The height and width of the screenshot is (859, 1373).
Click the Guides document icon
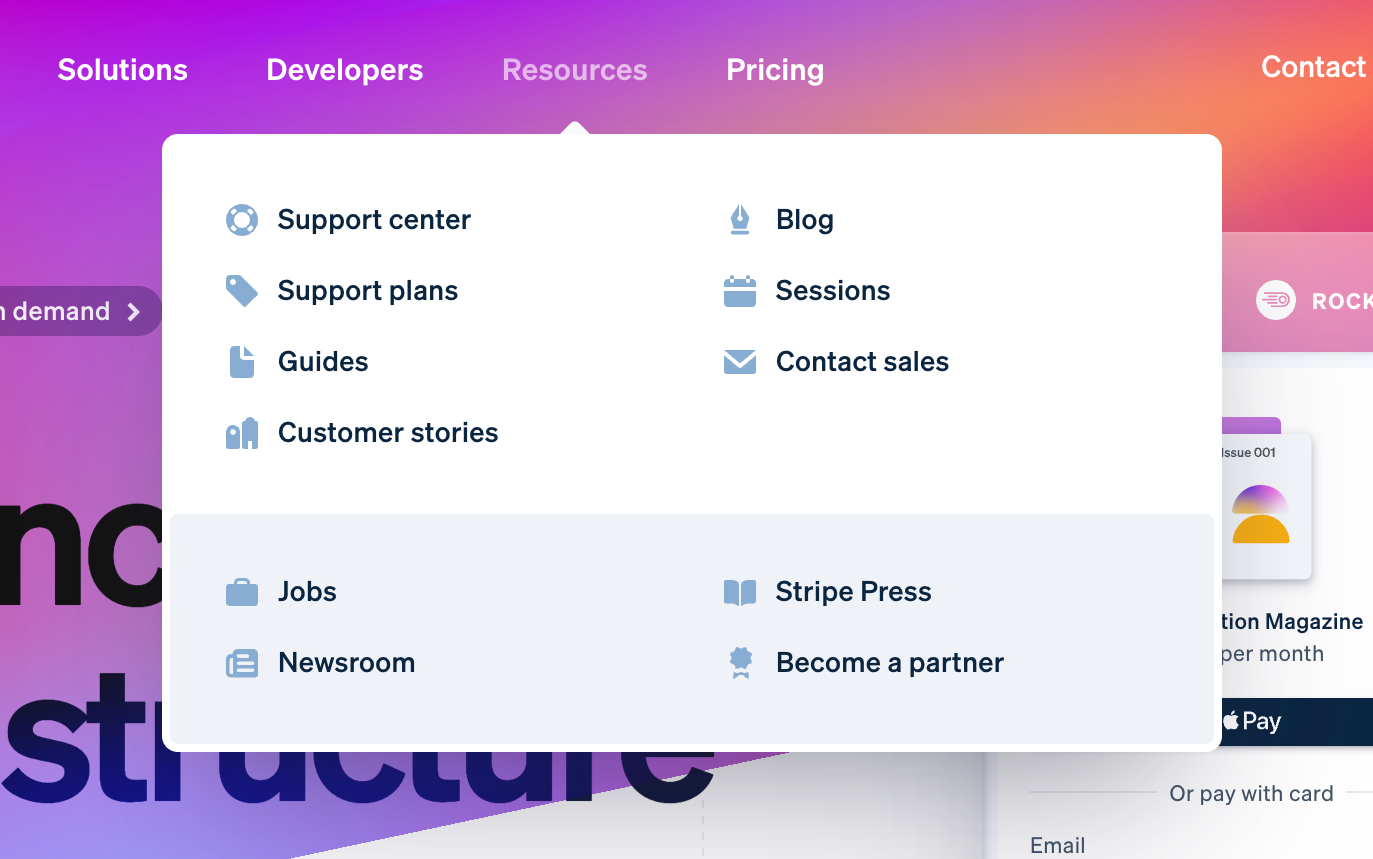pos(242,361)
